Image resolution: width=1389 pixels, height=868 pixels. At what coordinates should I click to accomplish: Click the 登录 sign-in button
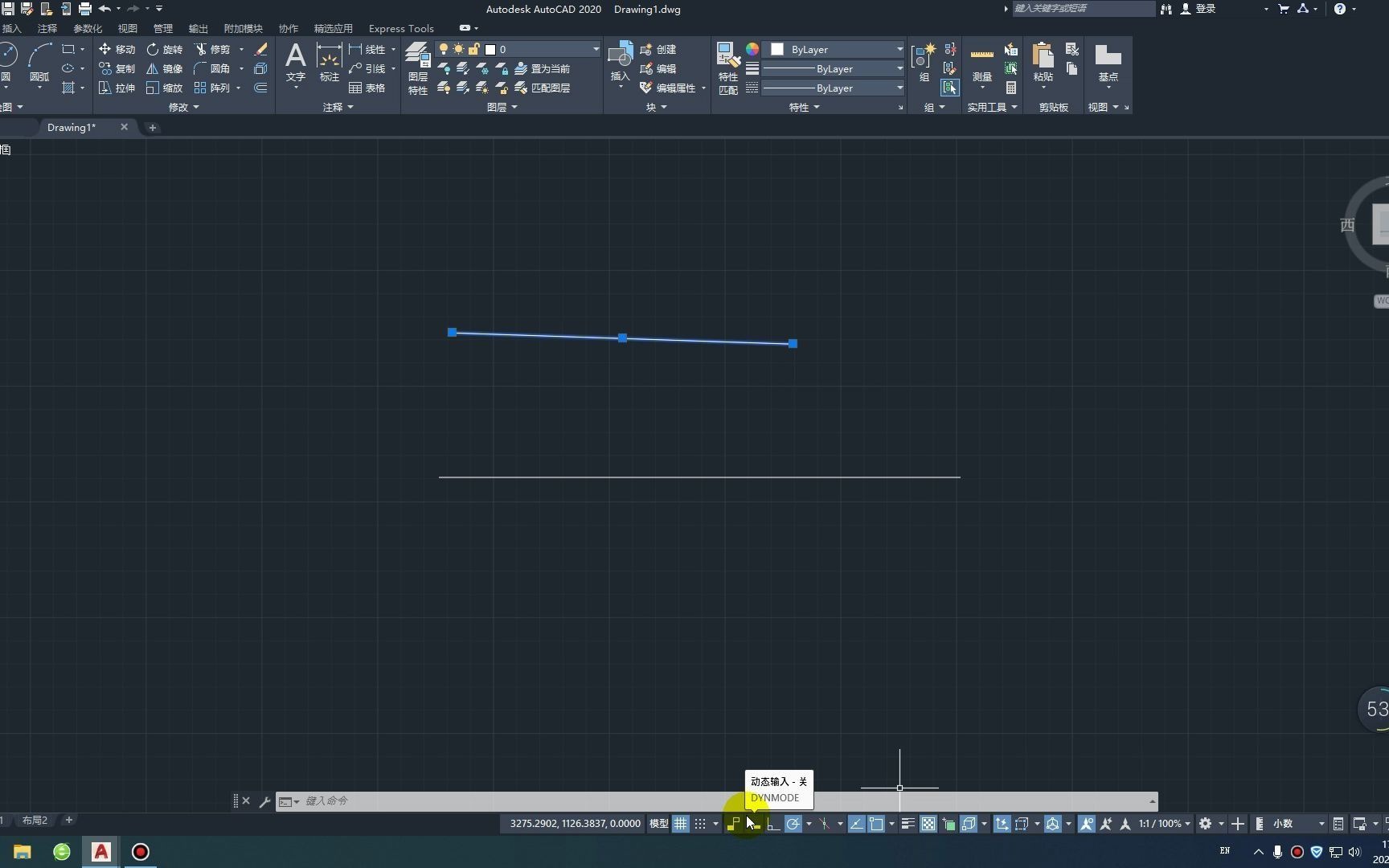tap(1198, 9)
